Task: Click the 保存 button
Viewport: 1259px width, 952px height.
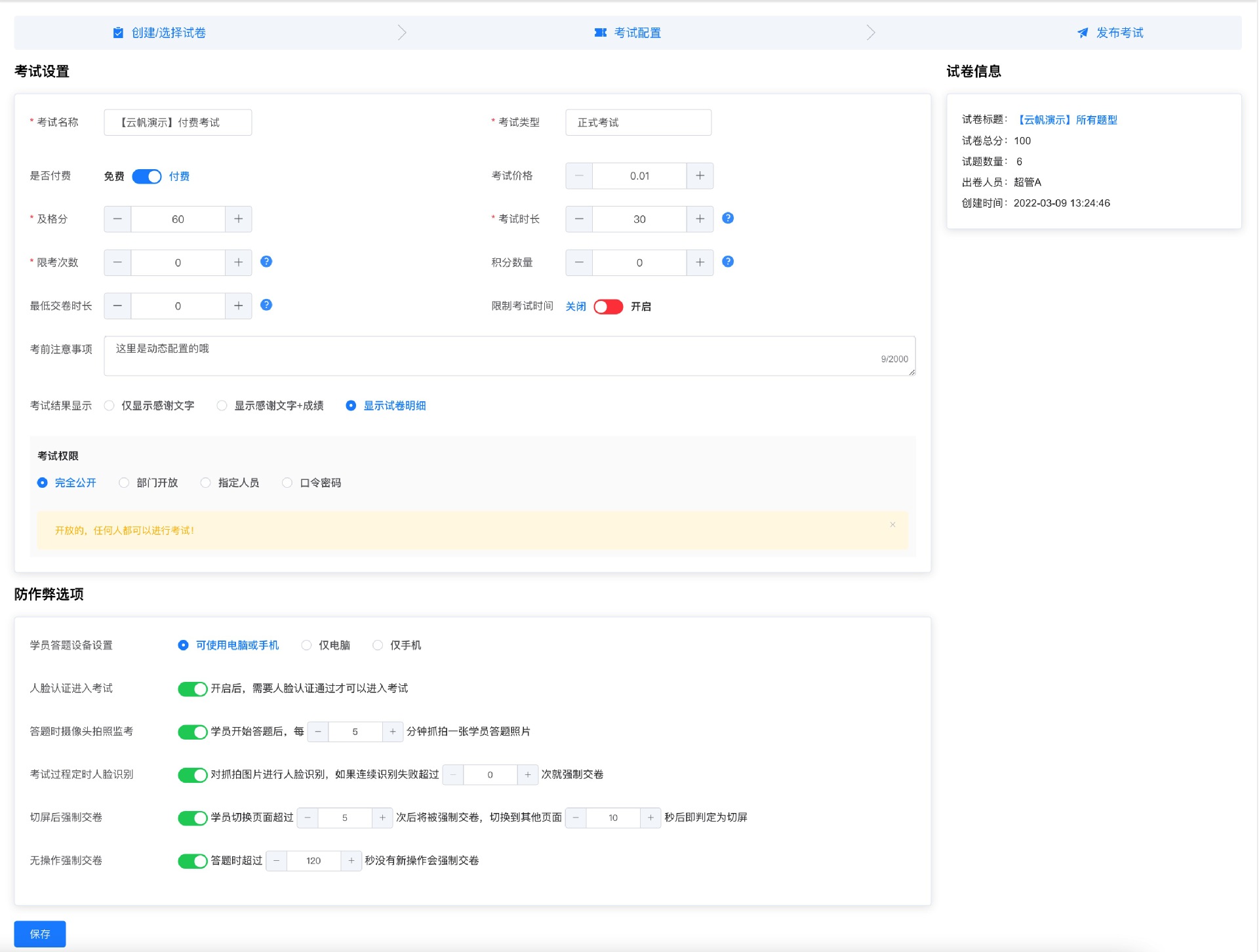Action: tap(40, 934)
